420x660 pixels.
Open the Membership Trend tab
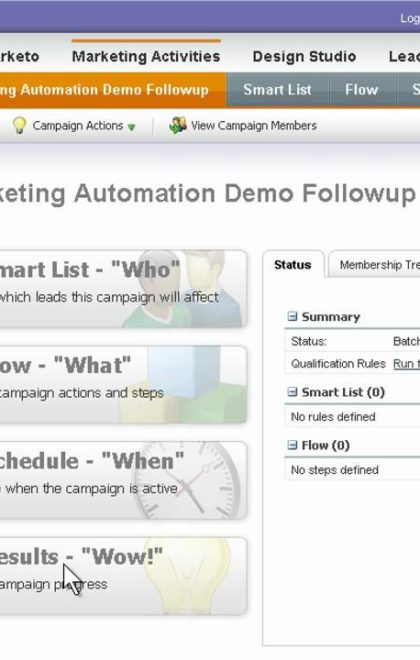[374, 264]
